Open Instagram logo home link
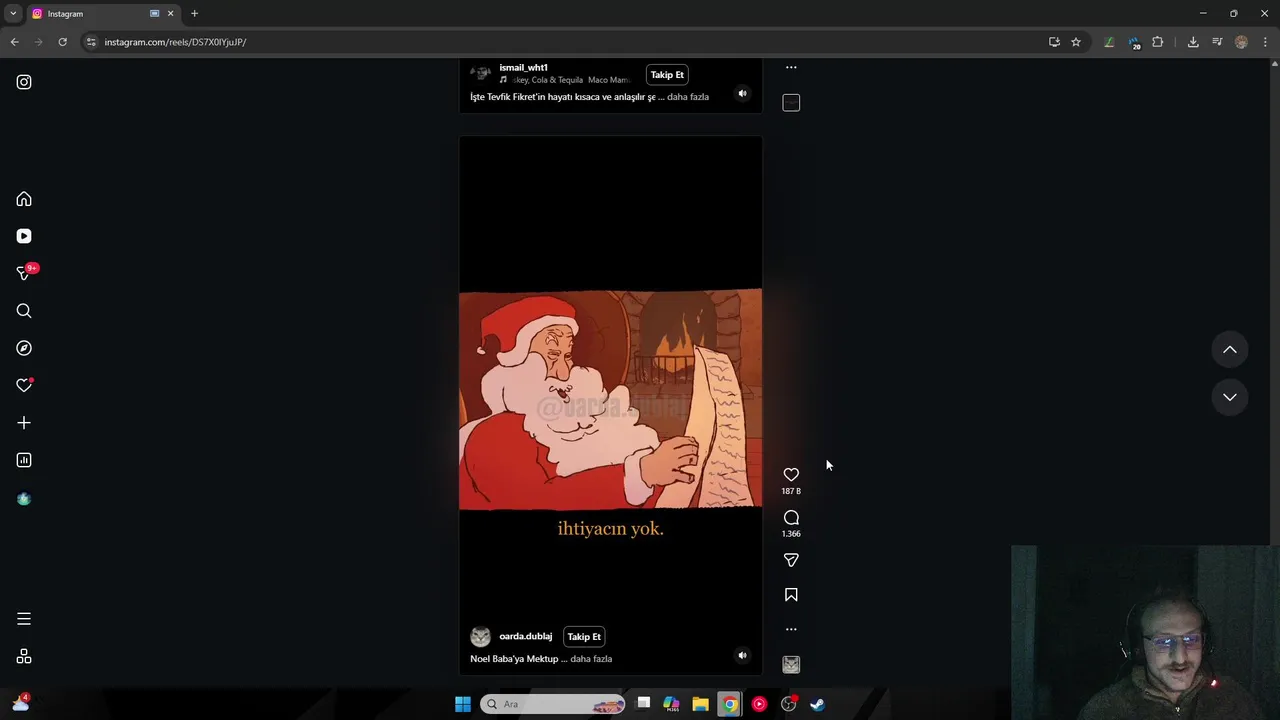This screenshot has width=1280, height=720. [24, 82]
